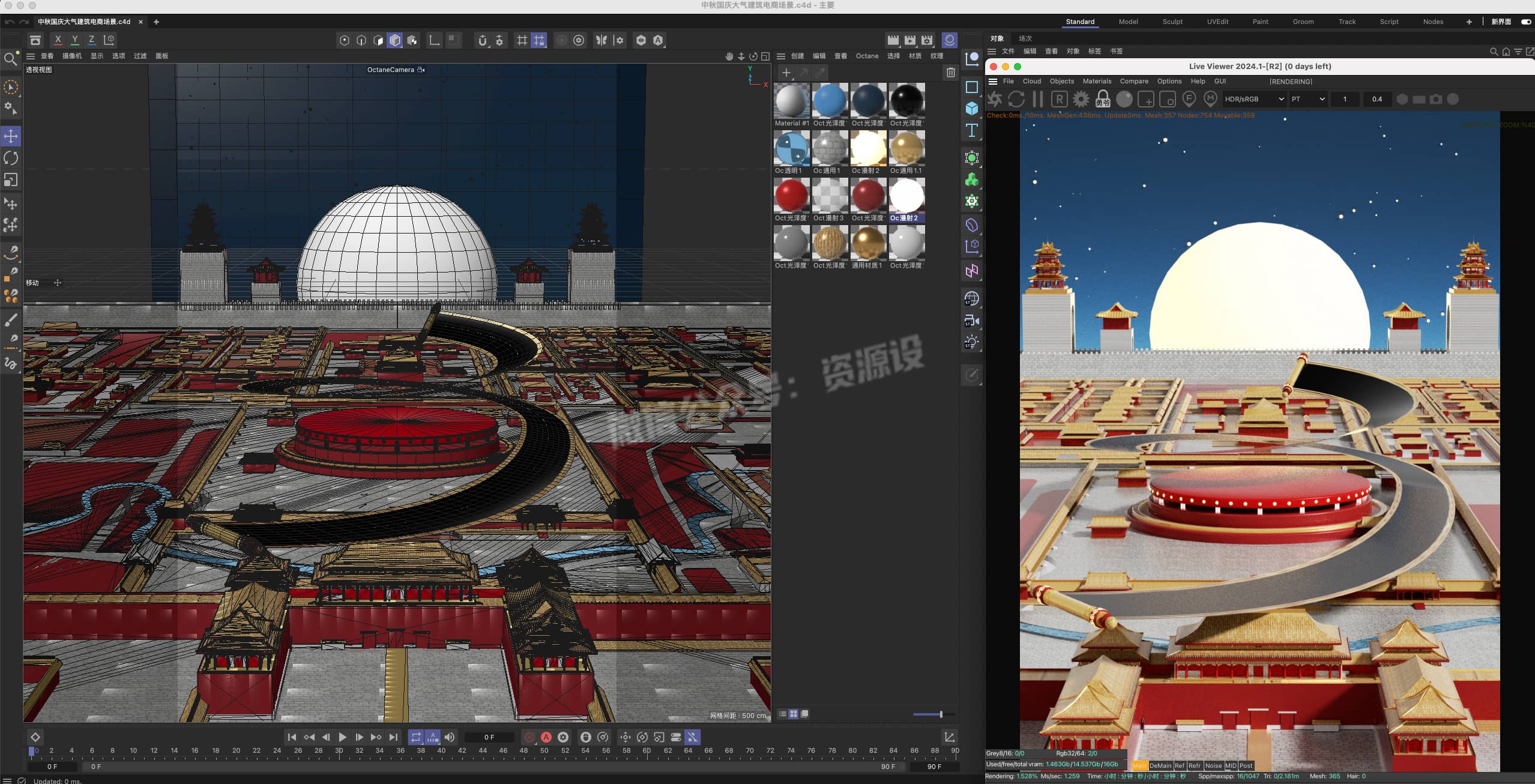Viewport: 1535px width, 784px height.
Task: Select the red Oct光泽度 material swatch
Action: pyautogui.click(x=791, y=195)
